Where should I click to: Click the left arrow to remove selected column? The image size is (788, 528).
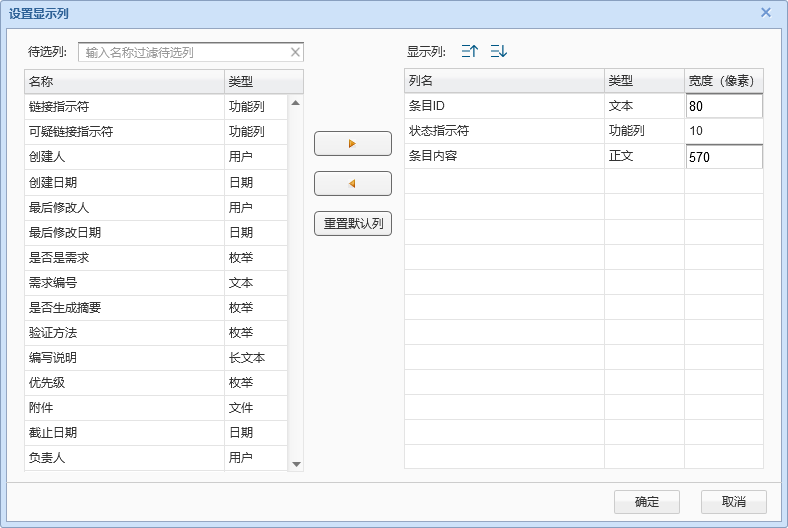click(x=352, y=184)
